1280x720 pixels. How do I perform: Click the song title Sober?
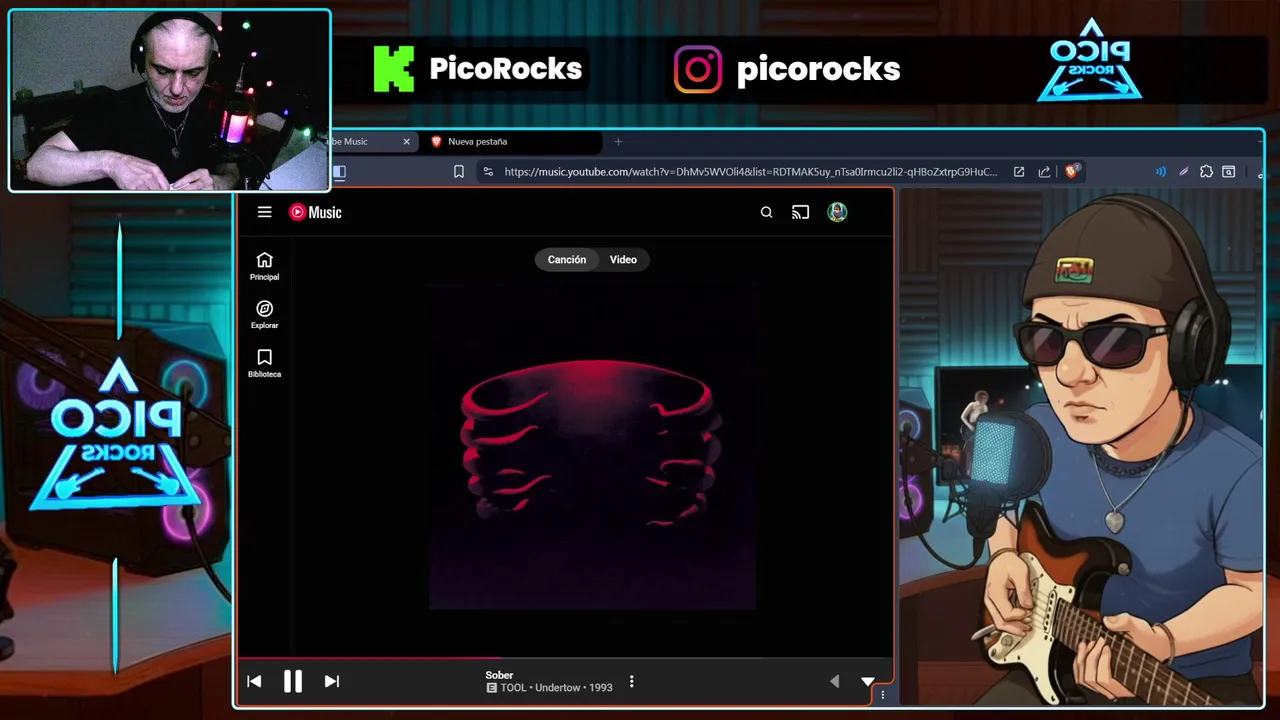[499, 675]
